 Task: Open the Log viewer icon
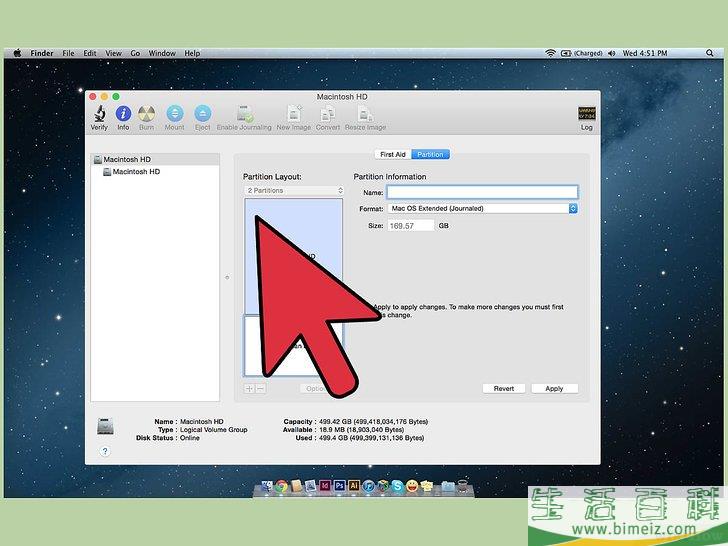click(x=586, y=113)
